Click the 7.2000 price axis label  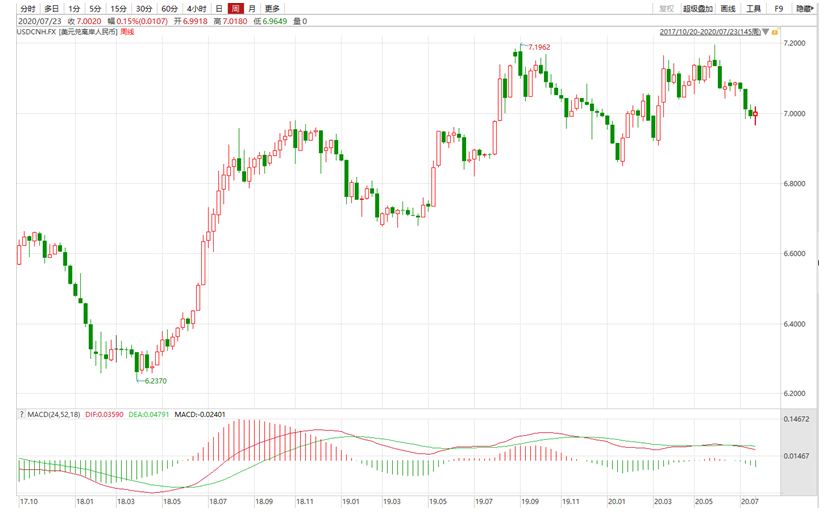coord(794,43)
